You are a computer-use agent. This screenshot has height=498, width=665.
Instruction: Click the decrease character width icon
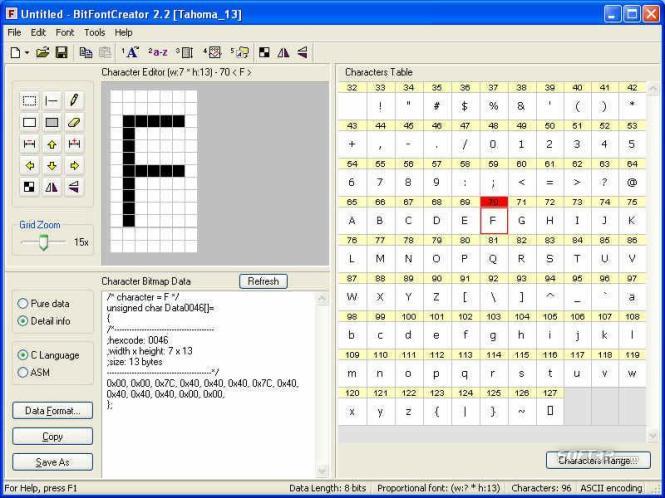(29, 144)
